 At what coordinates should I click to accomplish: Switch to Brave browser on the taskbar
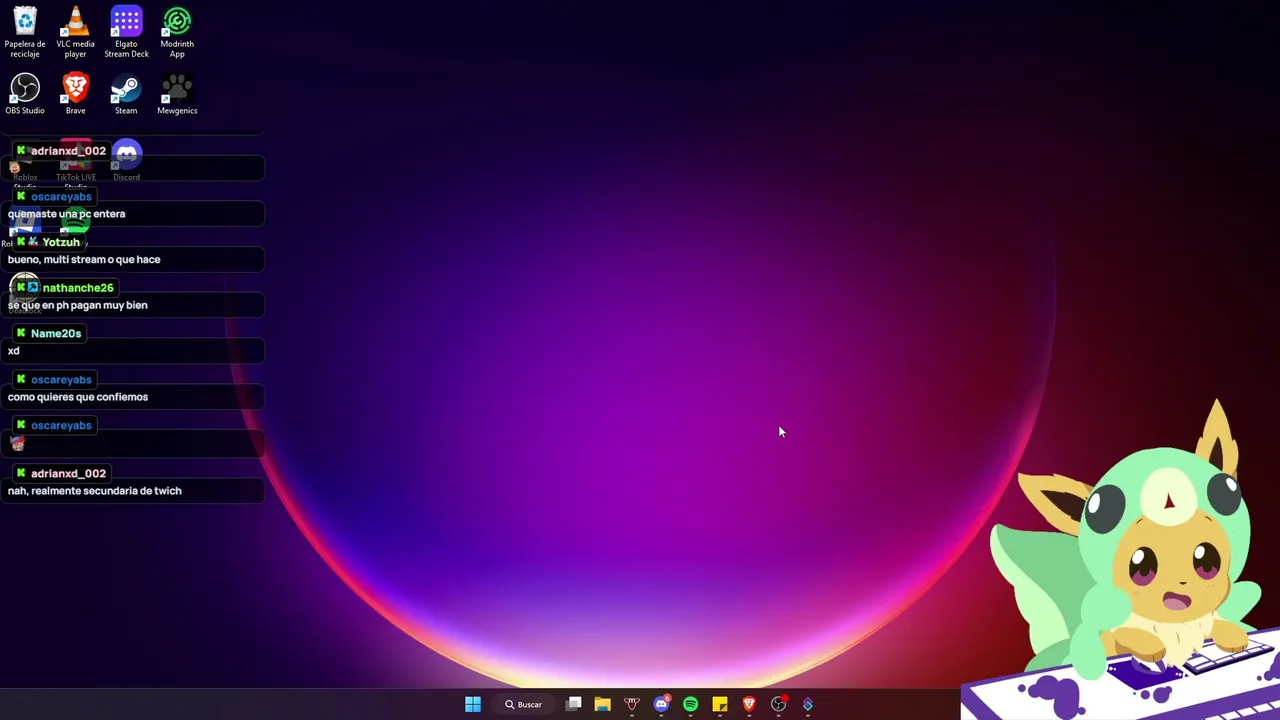click(749, 704)
